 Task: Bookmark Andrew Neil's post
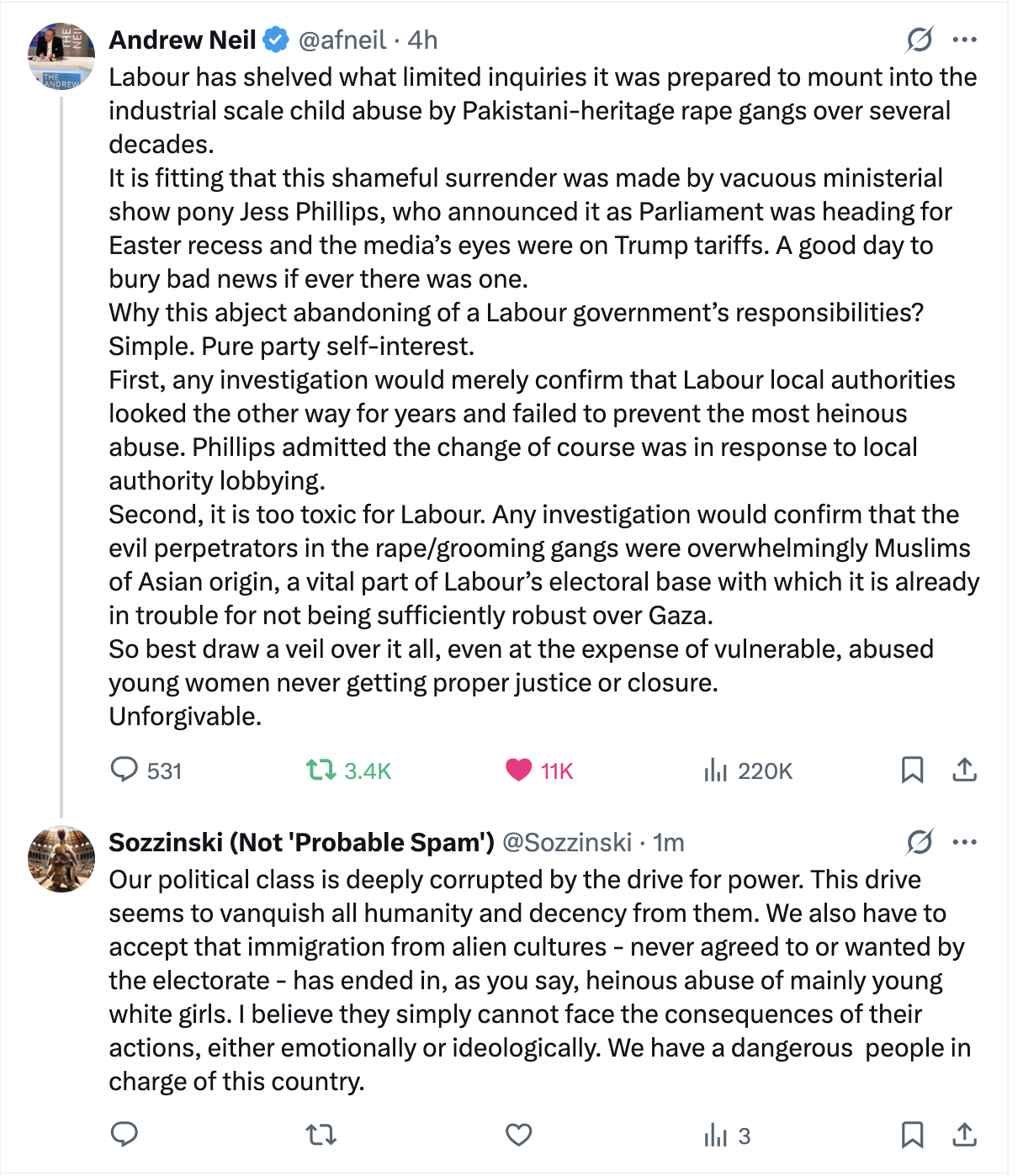coord(912,770)
